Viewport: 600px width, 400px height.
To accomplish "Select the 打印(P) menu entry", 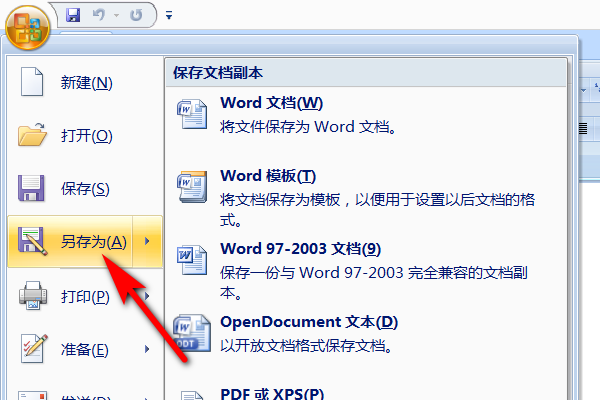I will pos(85,297).
